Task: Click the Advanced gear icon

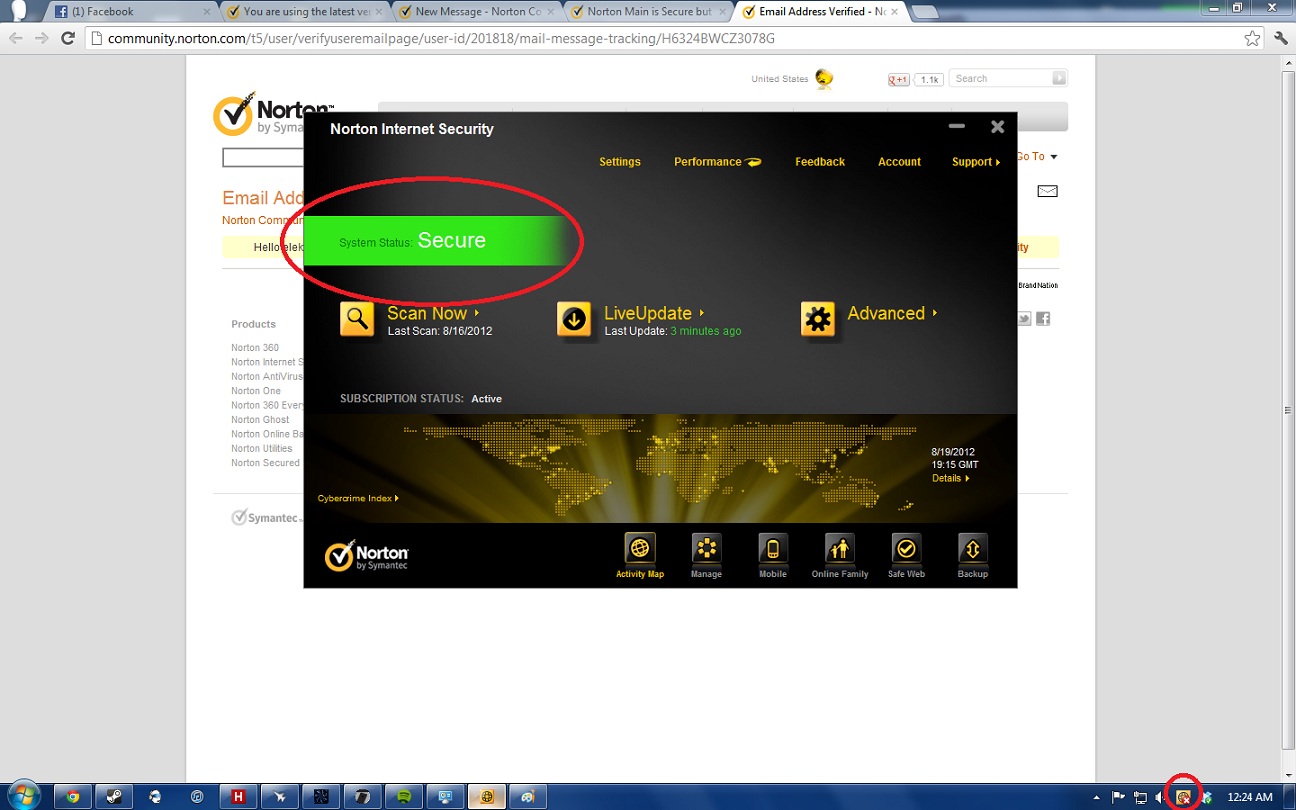Action: (818, 319)
